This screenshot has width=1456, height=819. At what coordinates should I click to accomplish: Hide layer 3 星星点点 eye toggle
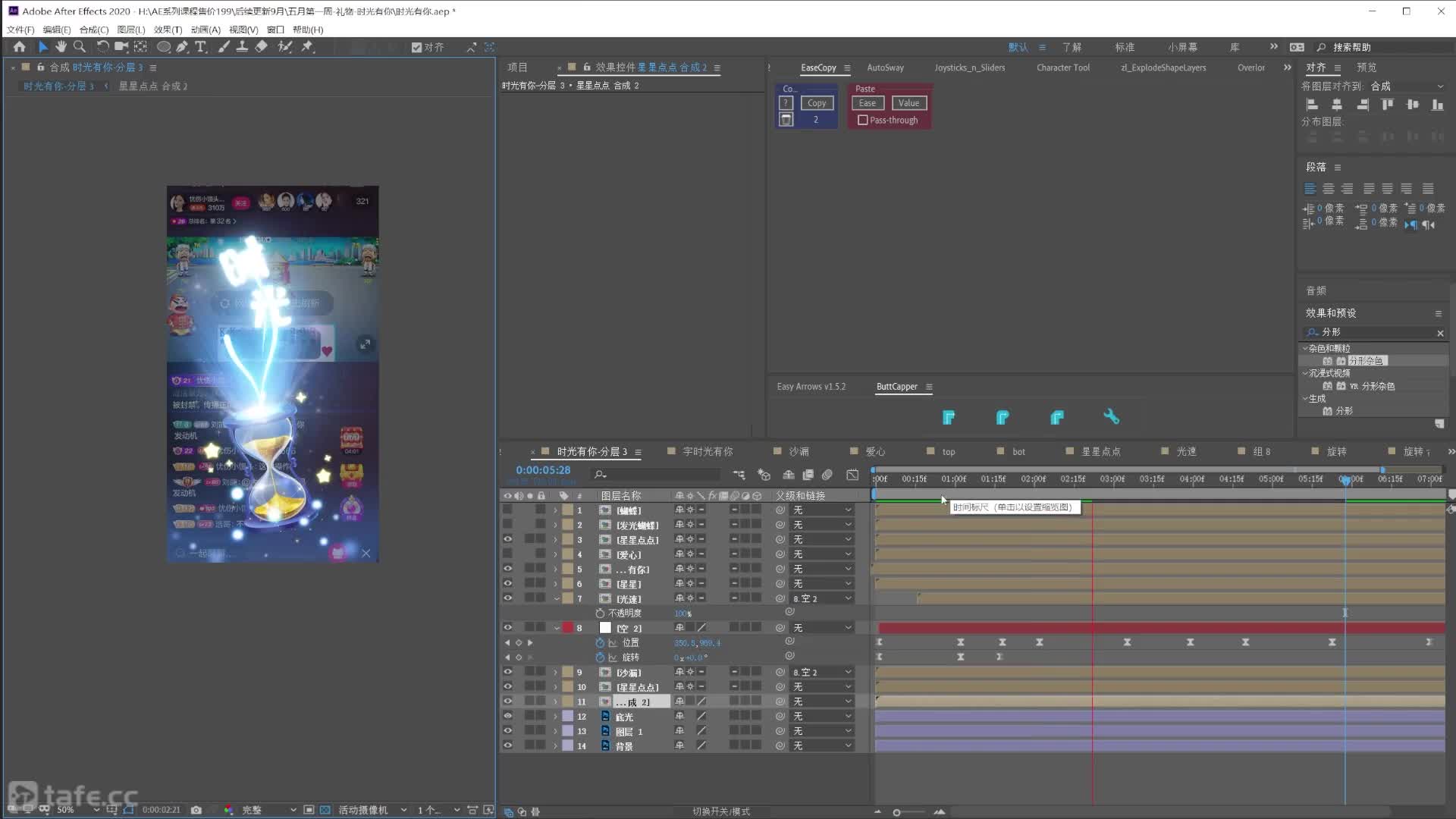pos(507,540)
